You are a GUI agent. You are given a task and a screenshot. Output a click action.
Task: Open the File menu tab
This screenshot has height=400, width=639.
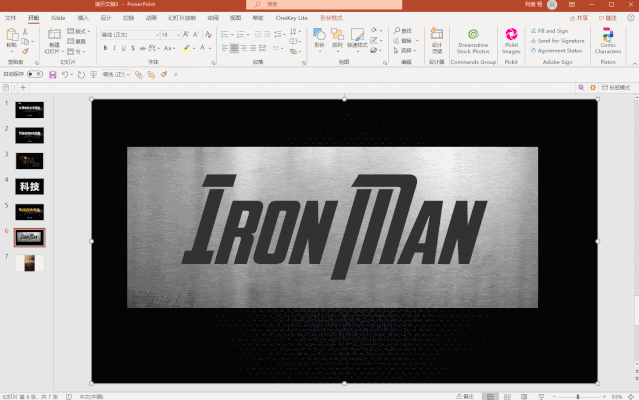pos(11,18)
